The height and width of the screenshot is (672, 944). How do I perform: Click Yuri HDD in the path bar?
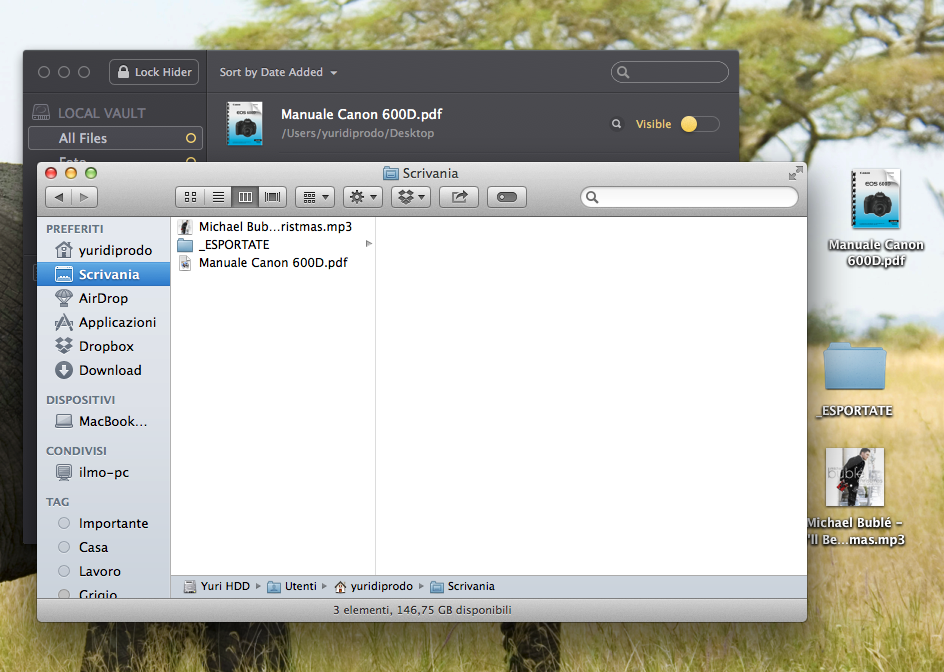pos(217,586)
